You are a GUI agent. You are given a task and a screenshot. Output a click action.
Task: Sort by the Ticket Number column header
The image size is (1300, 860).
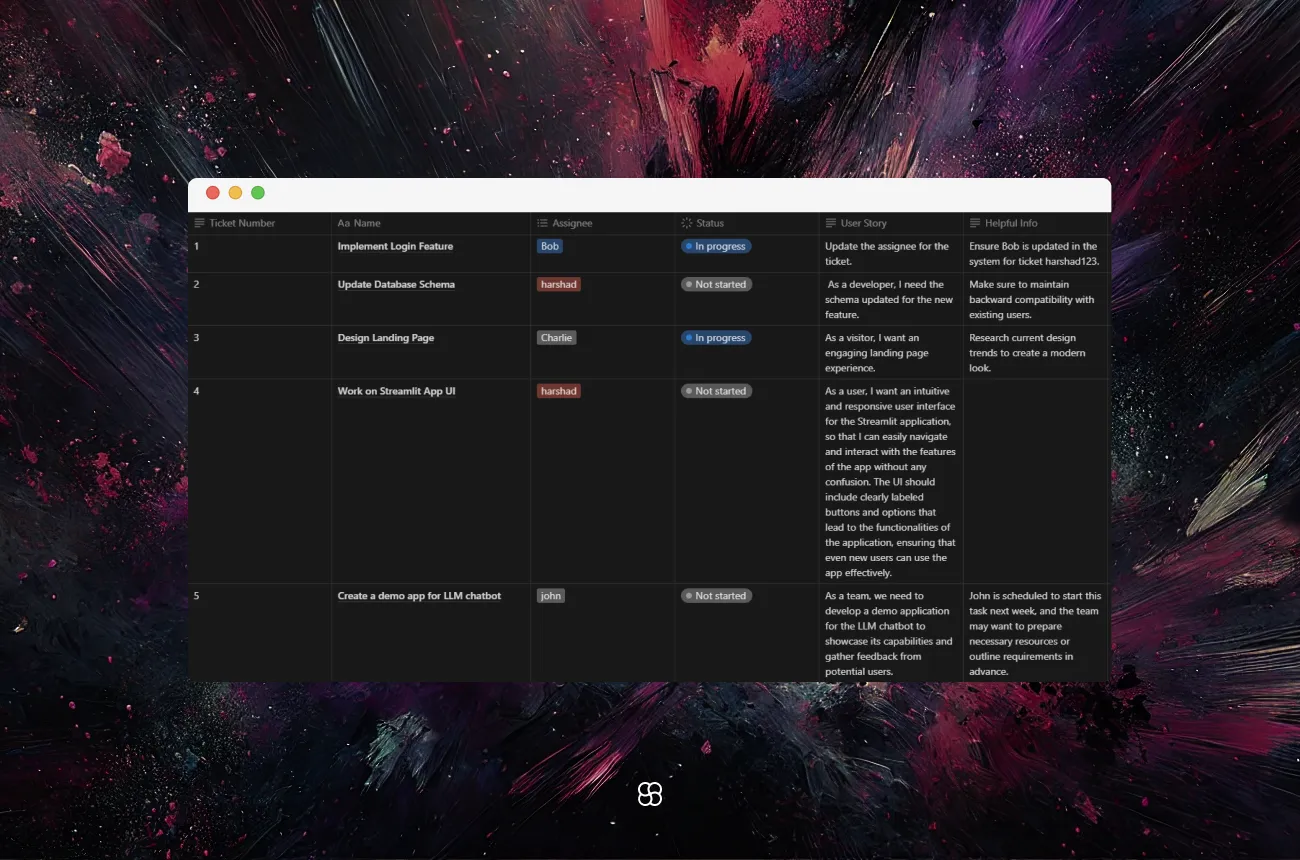click(x=260, y=223)
